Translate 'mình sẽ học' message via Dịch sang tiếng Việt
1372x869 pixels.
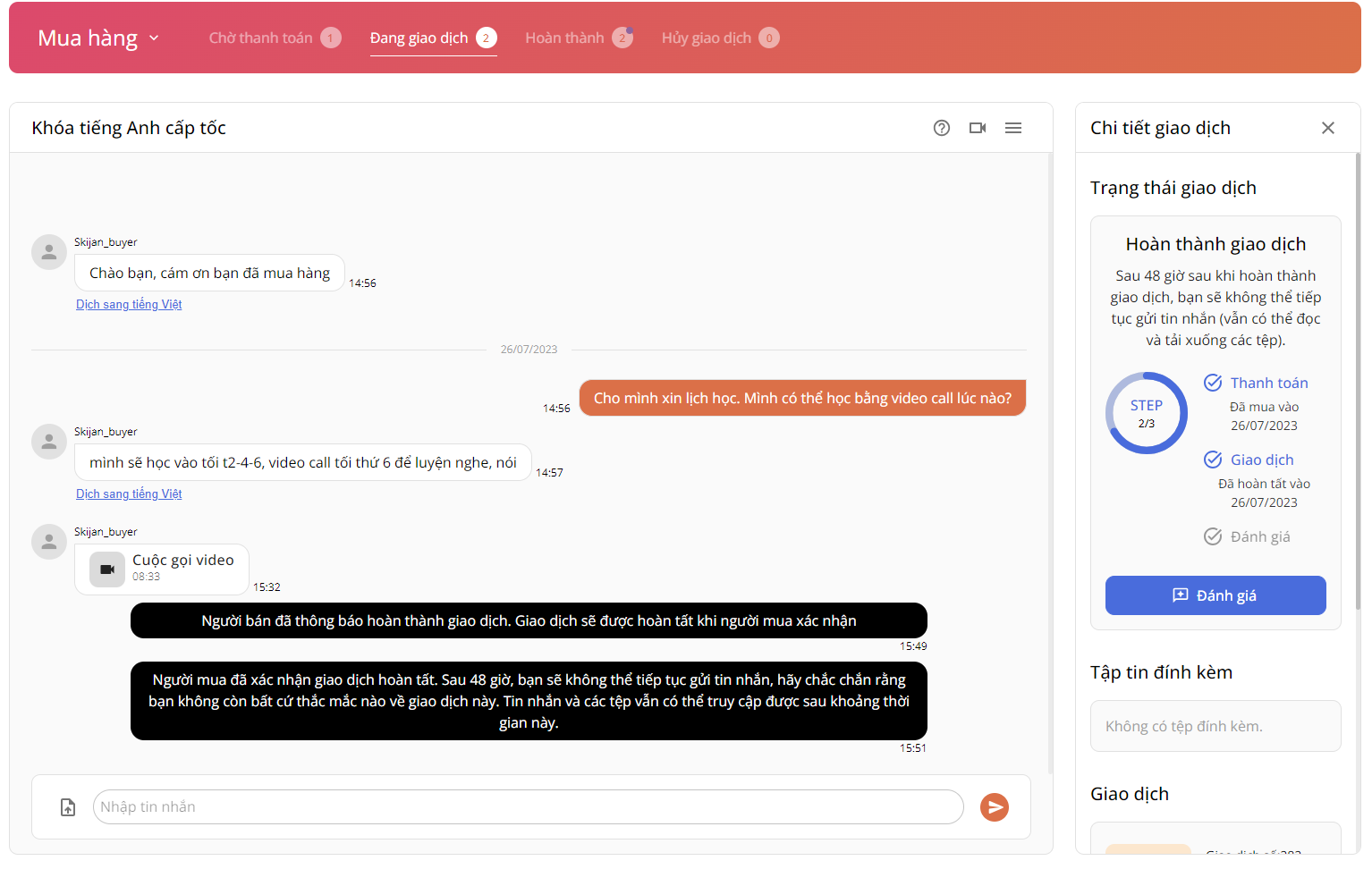click(x=129, y=494)
